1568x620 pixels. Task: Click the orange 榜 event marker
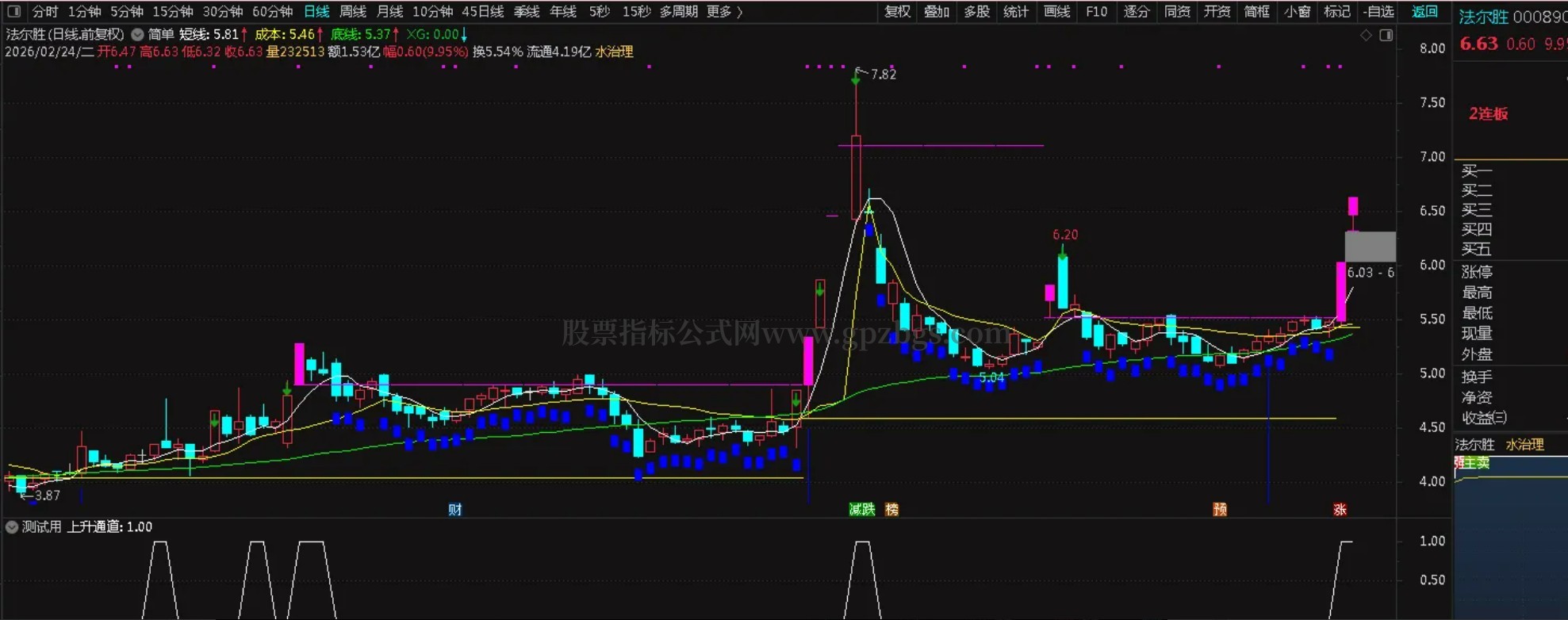(891, 509)
